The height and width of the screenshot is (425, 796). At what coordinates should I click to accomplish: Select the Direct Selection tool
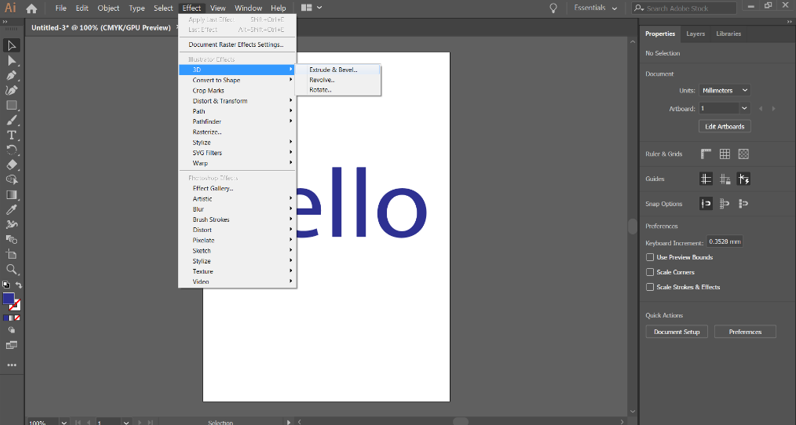click(x=12, y=61)
